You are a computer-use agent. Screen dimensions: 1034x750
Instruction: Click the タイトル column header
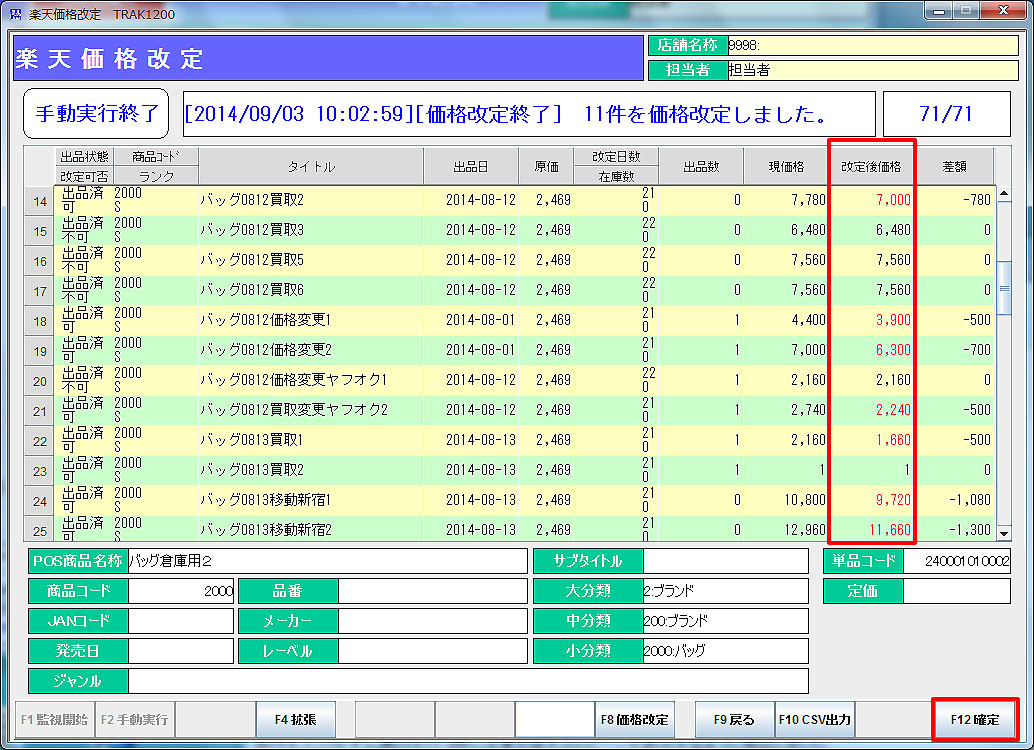[311, 167]
